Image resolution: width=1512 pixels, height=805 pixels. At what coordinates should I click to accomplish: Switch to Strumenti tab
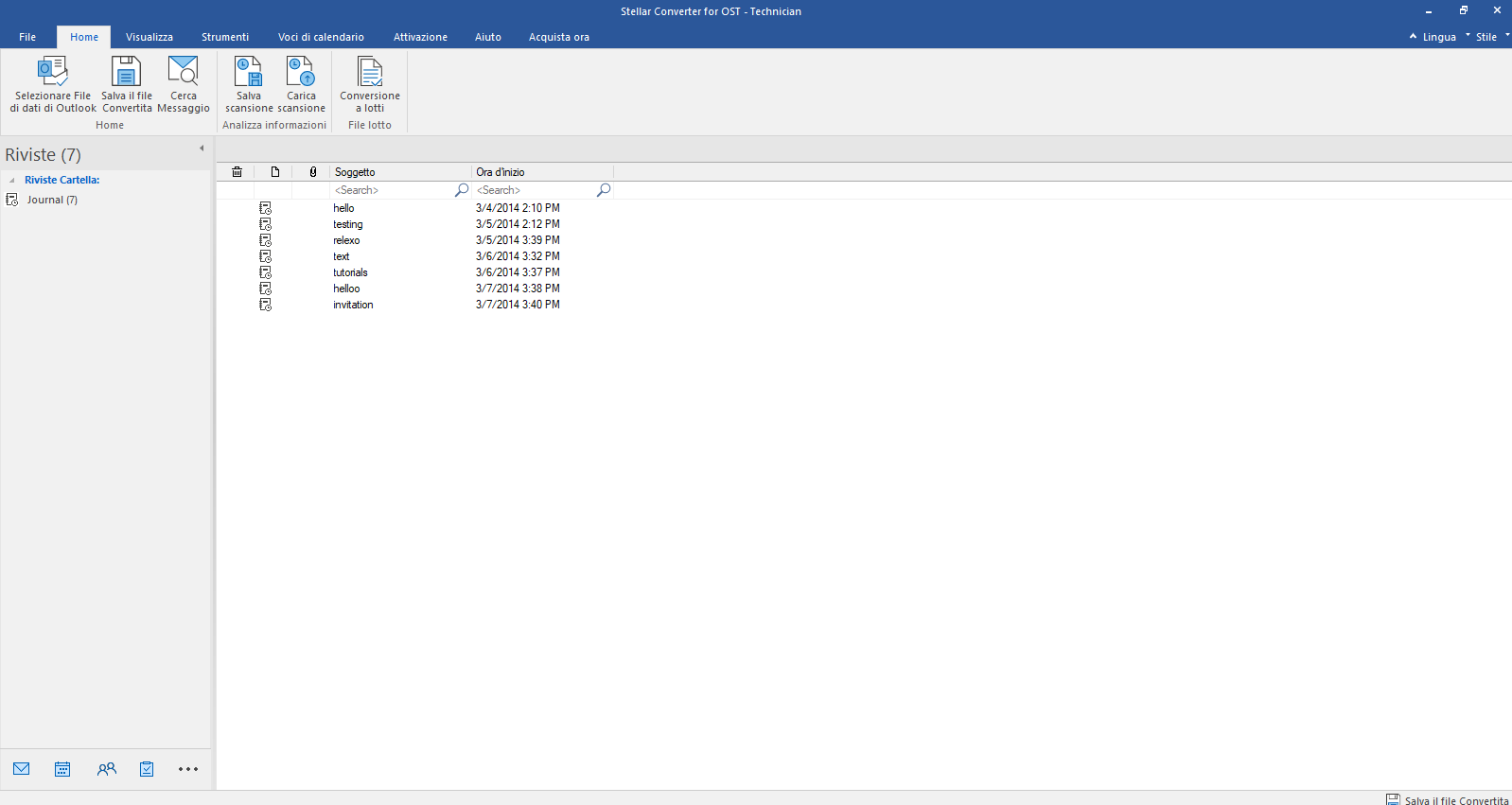(x=225, y=37)
